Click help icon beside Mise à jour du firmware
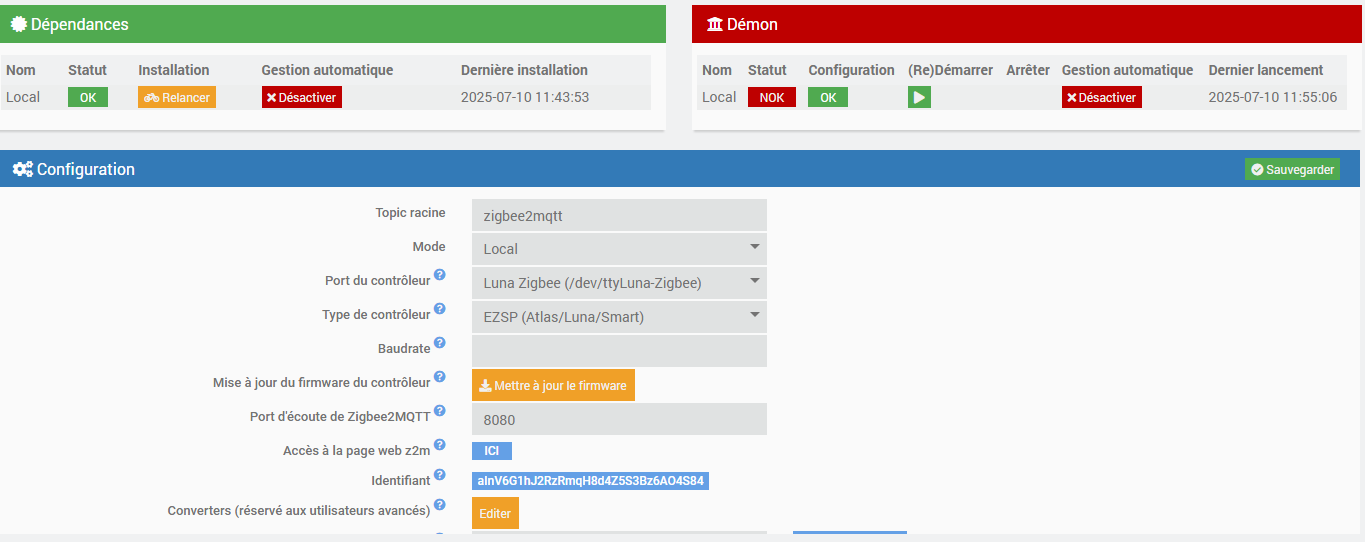 (440, 377)
